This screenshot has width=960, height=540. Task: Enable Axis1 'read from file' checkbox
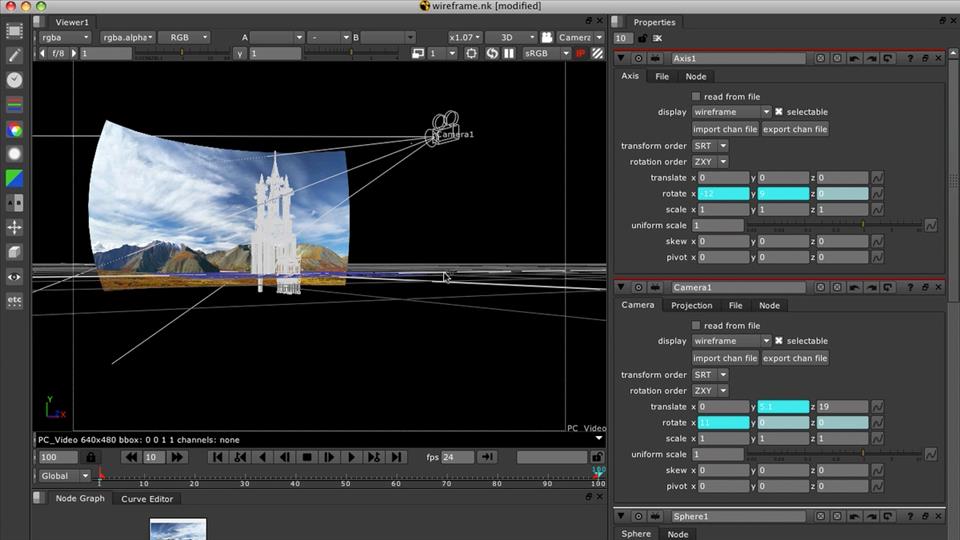coord(696,97)
